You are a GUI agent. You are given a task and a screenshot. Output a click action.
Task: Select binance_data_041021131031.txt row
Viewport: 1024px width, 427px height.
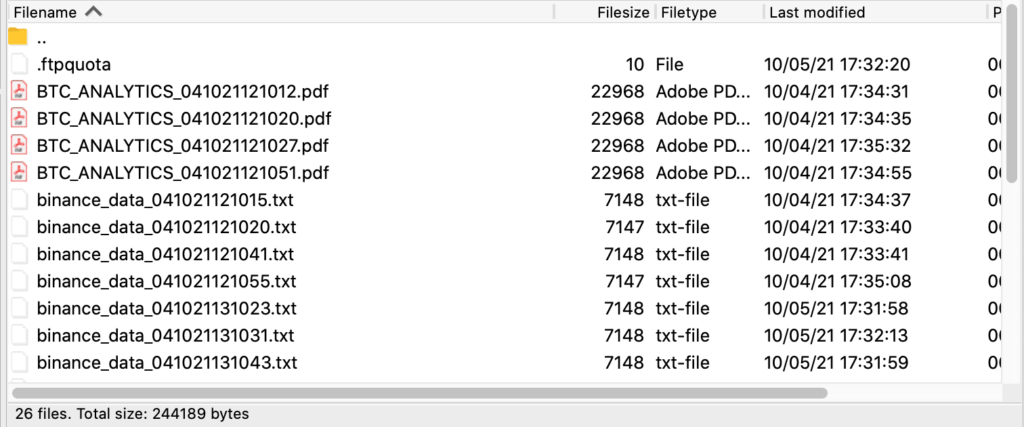pos(504,336)
